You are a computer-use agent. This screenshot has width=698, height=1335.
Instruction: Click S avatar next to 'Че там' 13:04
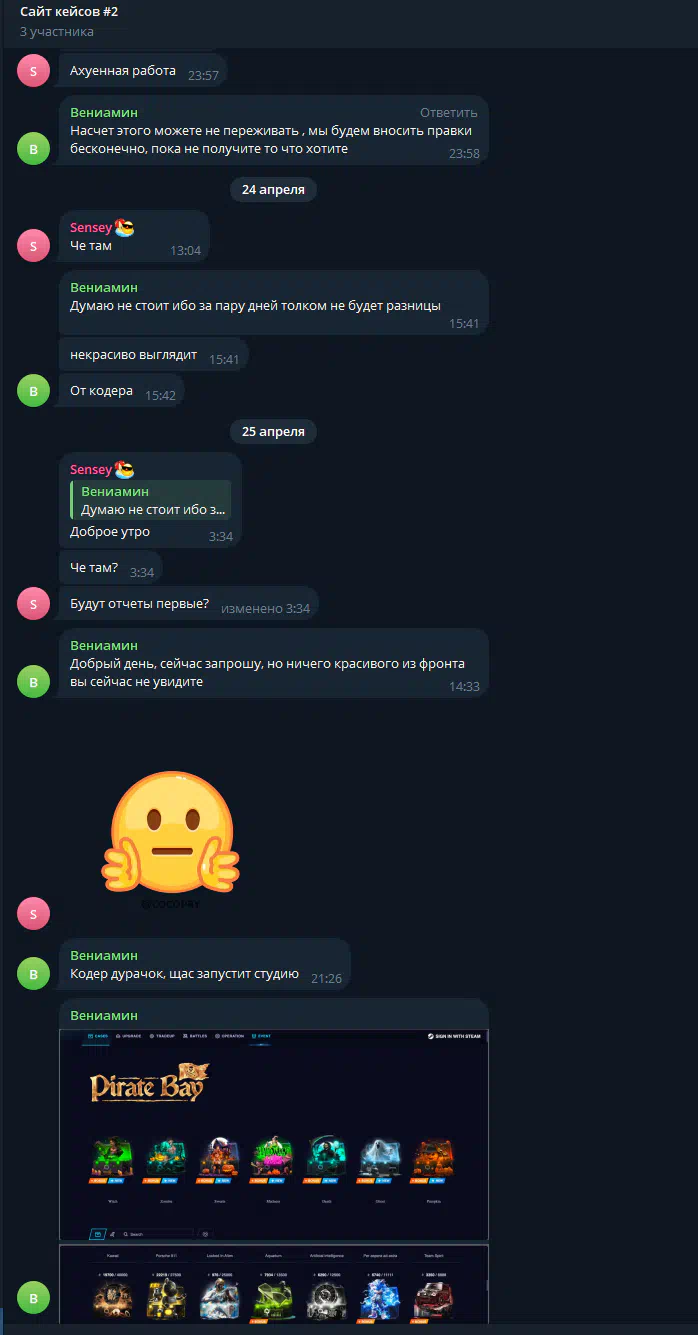33,245
